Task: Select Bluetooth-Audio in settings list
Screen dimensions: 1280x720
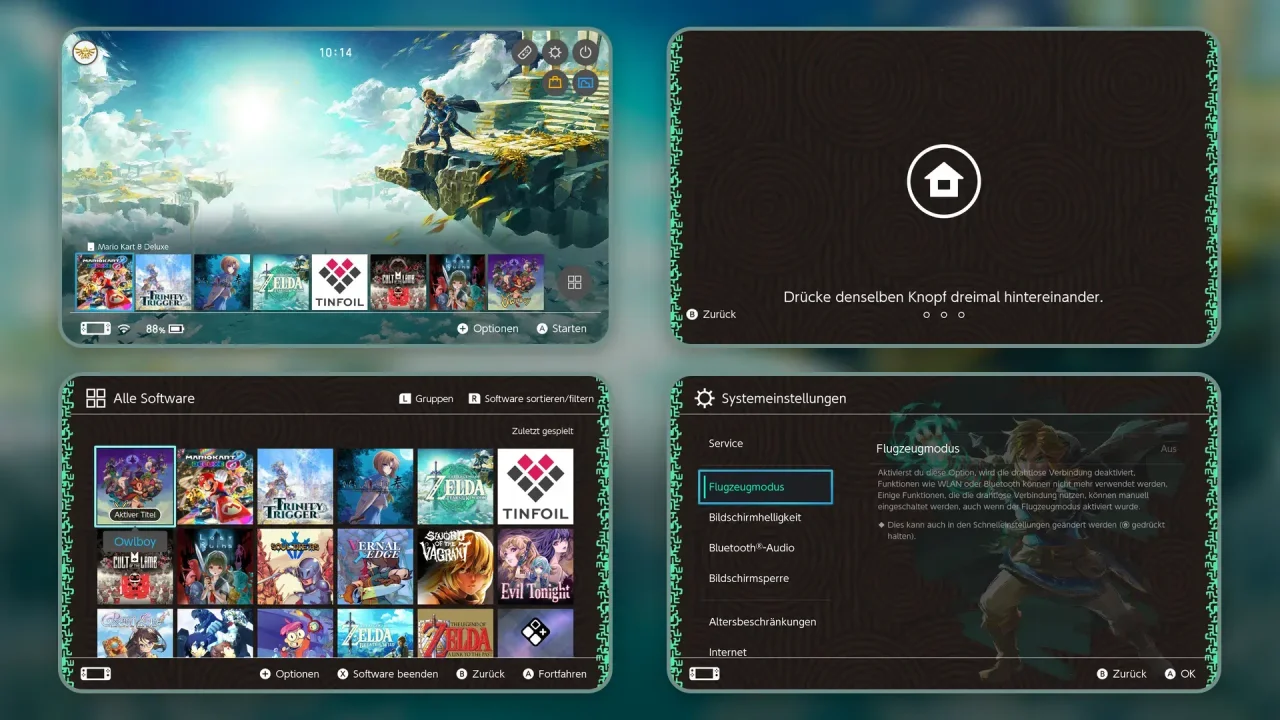Action: (x=752, y=548)
